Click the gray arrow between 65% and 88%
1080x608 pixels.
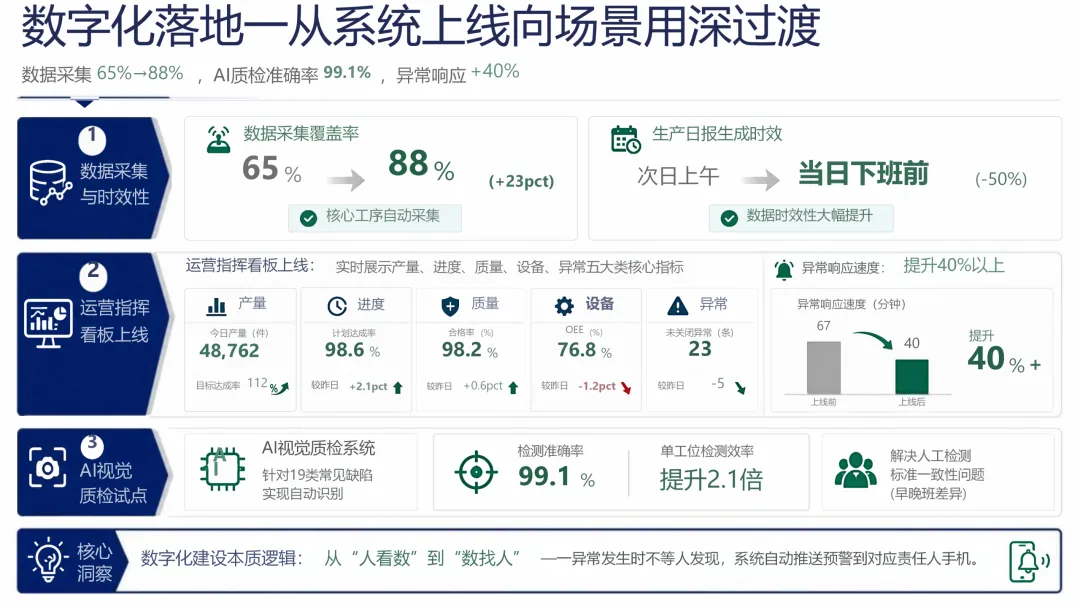346,180
